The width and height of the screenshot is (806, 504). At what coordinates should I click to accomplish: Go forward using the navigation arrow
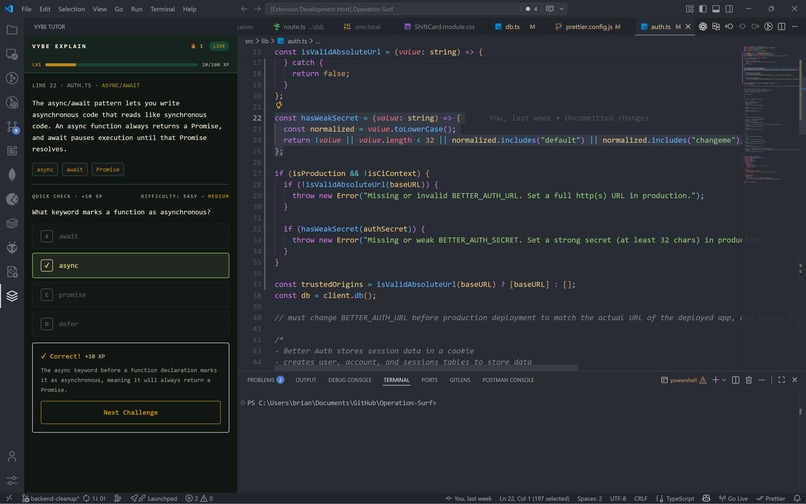tap(257, 9)
